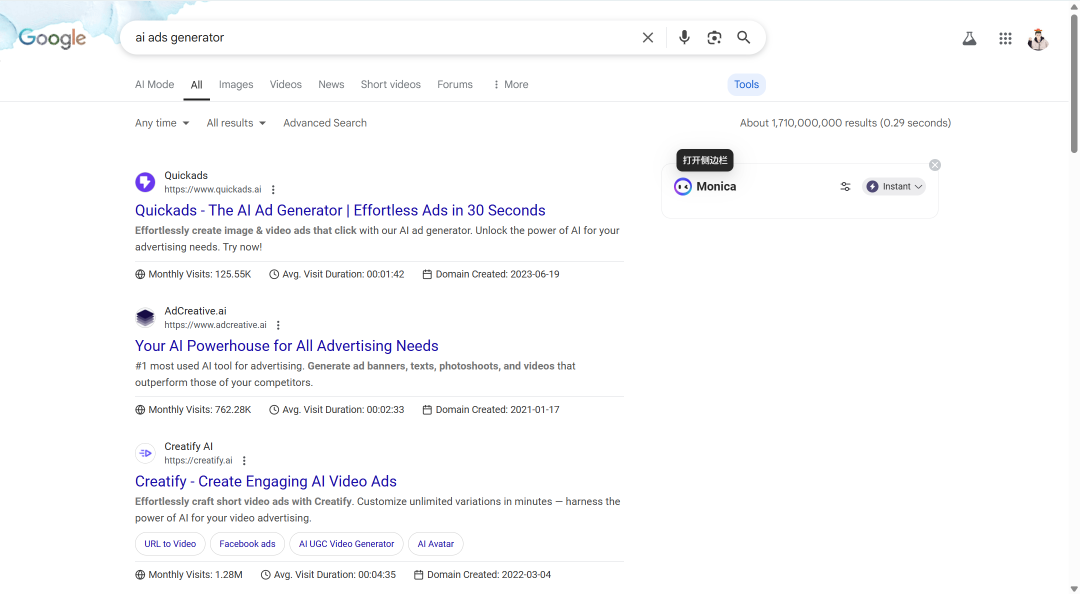Clear the search box with the X icon

coord(647,37)
